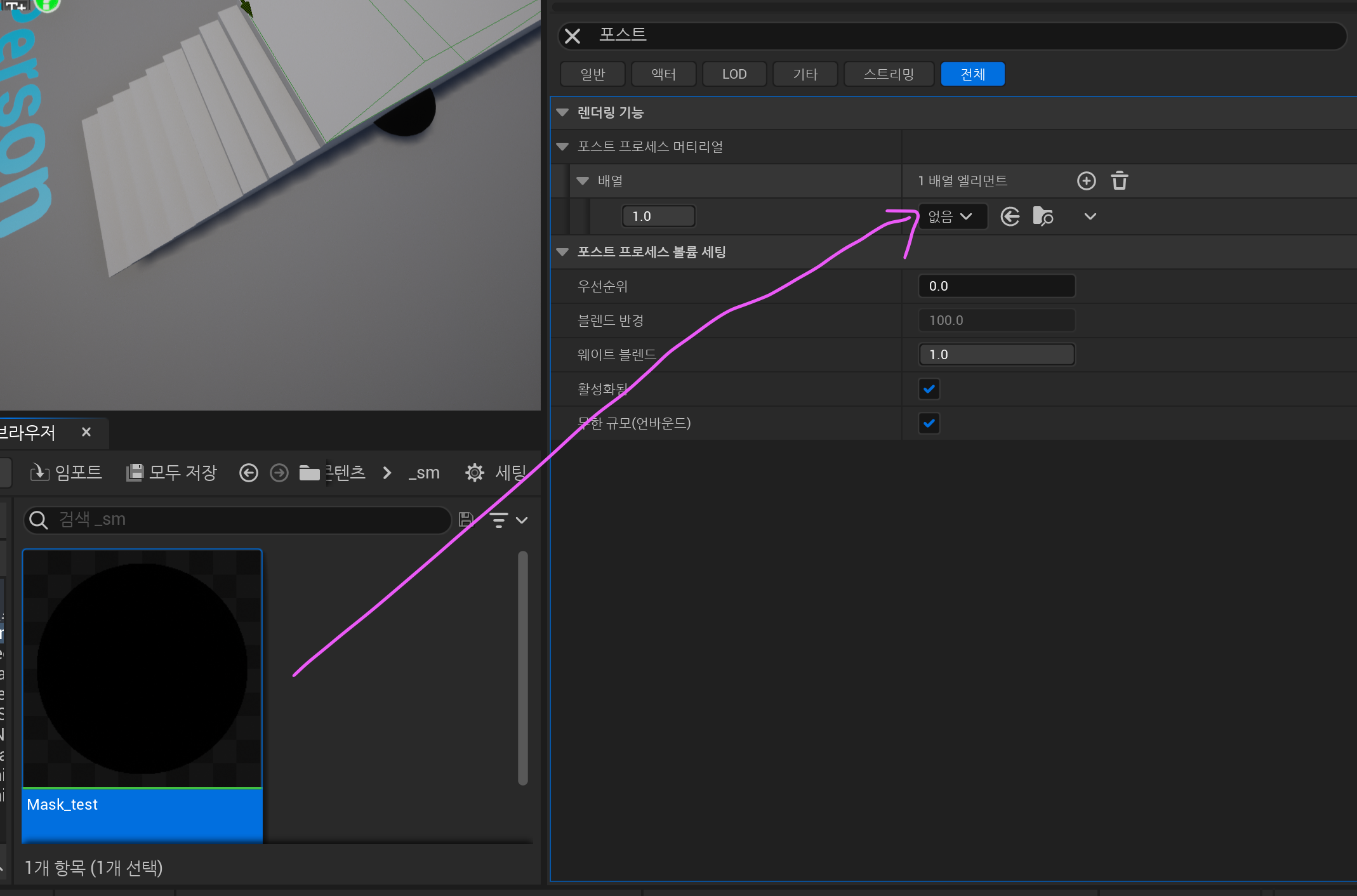Screen dimensions: 1357x896
Task: Click the 임포트 button
Action: (66, 473)
